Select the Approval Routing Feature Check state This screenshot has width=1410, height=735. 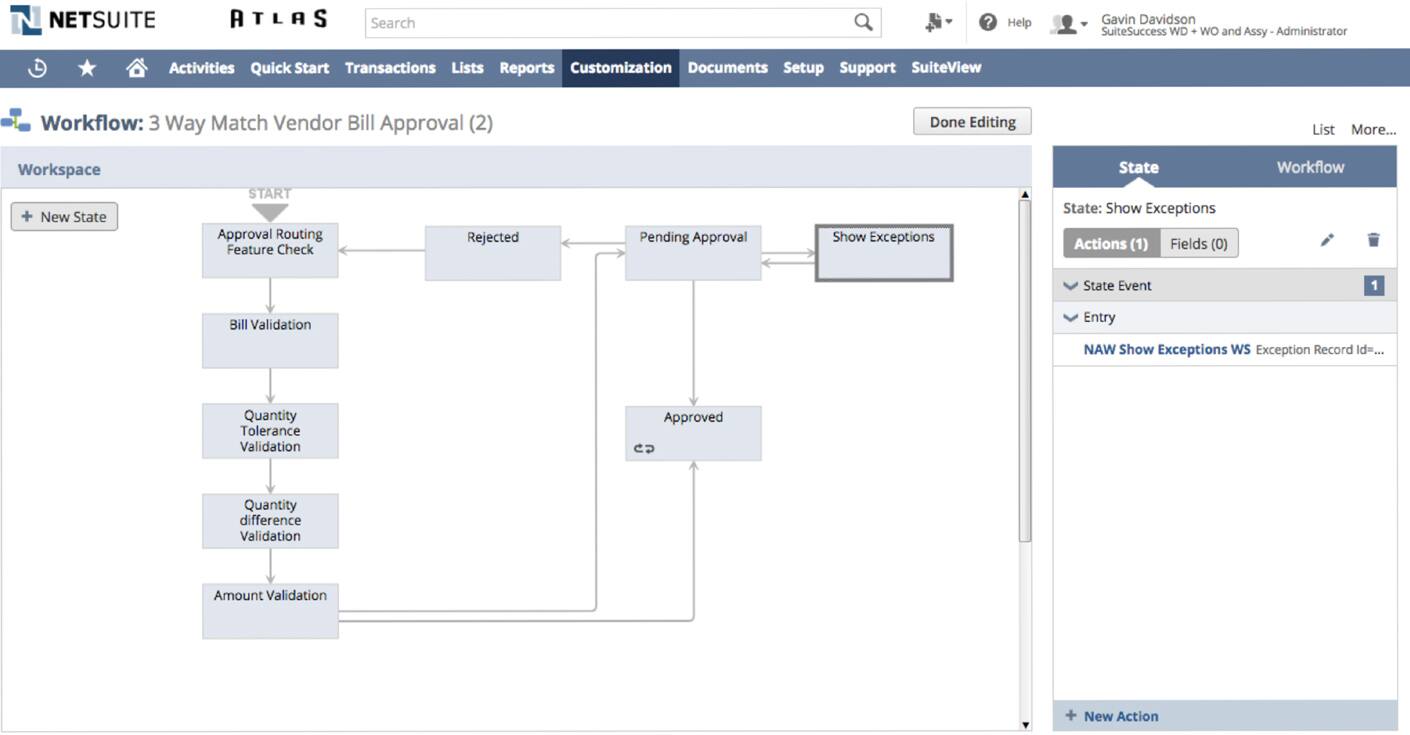coord(270,250)
